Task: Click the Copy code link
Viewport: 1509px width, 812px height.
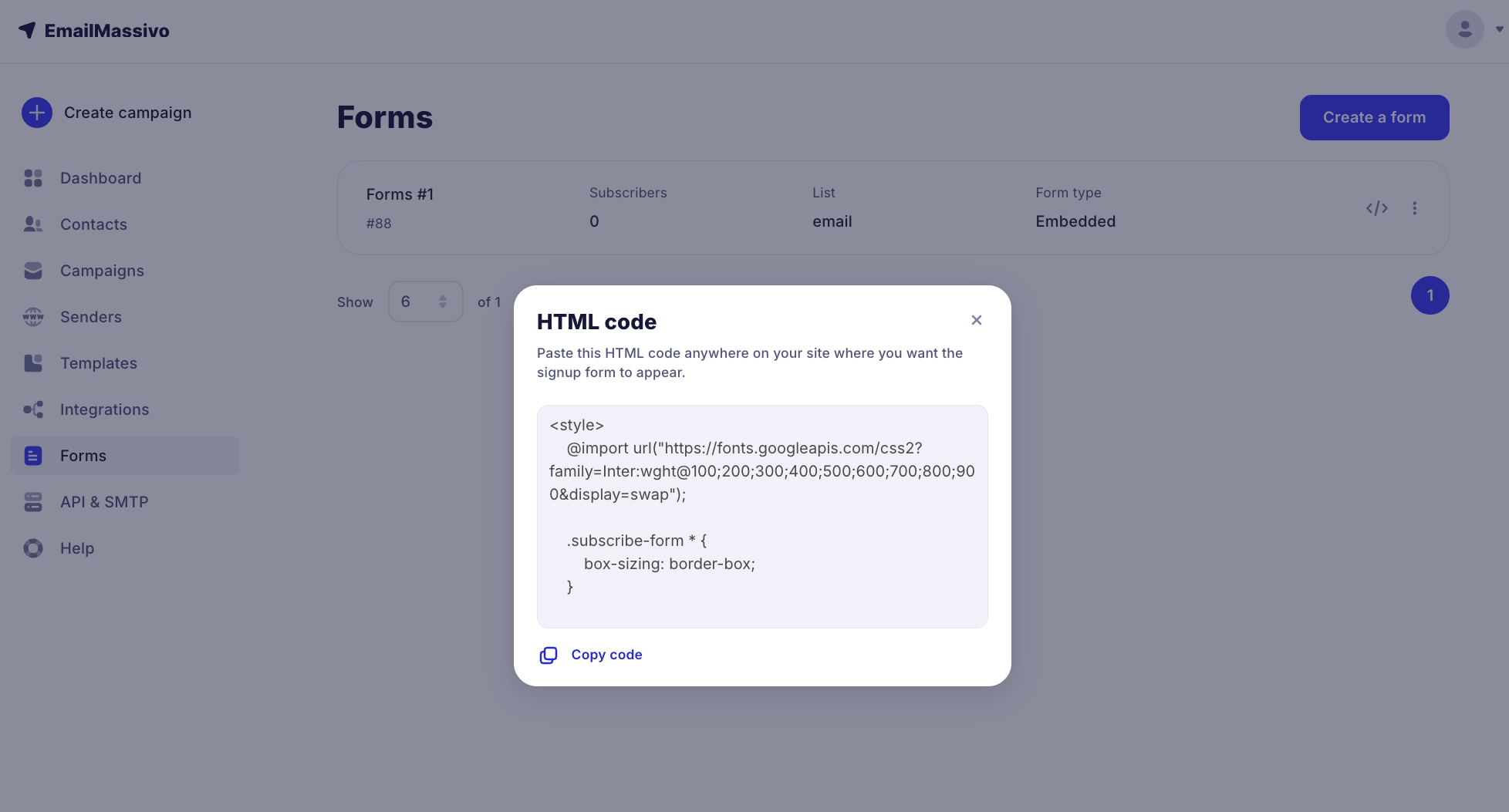Action: 606,655
